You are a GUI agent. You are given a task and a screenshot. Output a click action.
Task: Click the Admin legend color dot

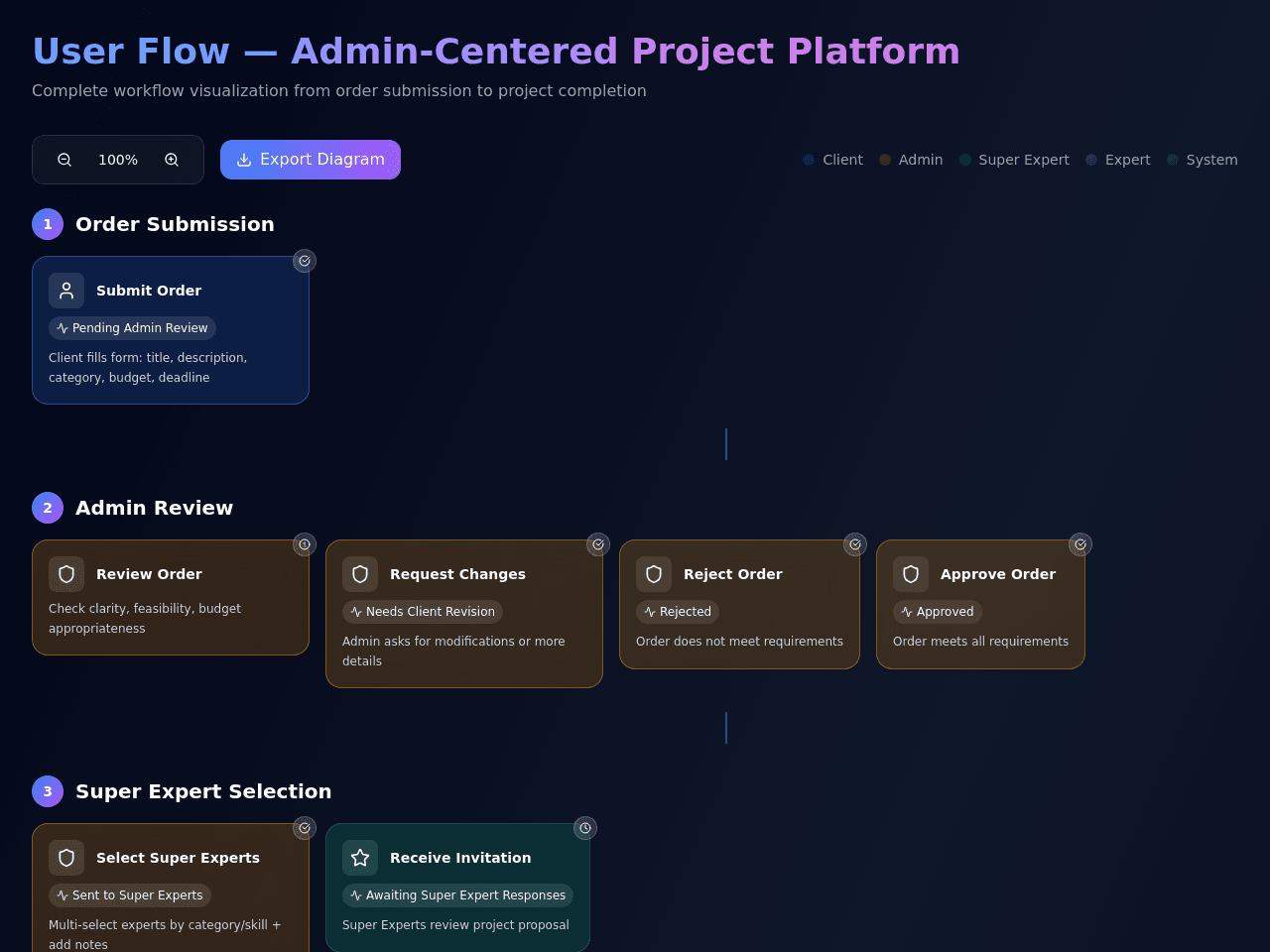885,160
